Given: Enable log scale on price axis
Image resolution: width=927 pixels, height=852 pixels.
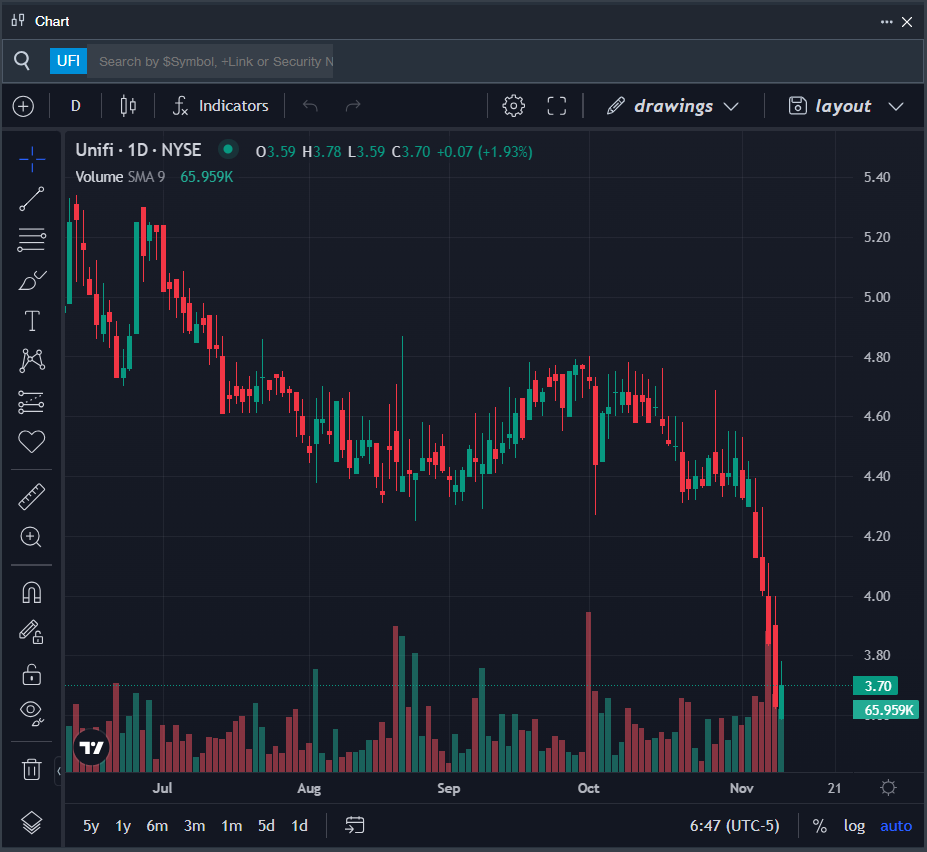Looking at the screenshot, I should click(854, 826).
